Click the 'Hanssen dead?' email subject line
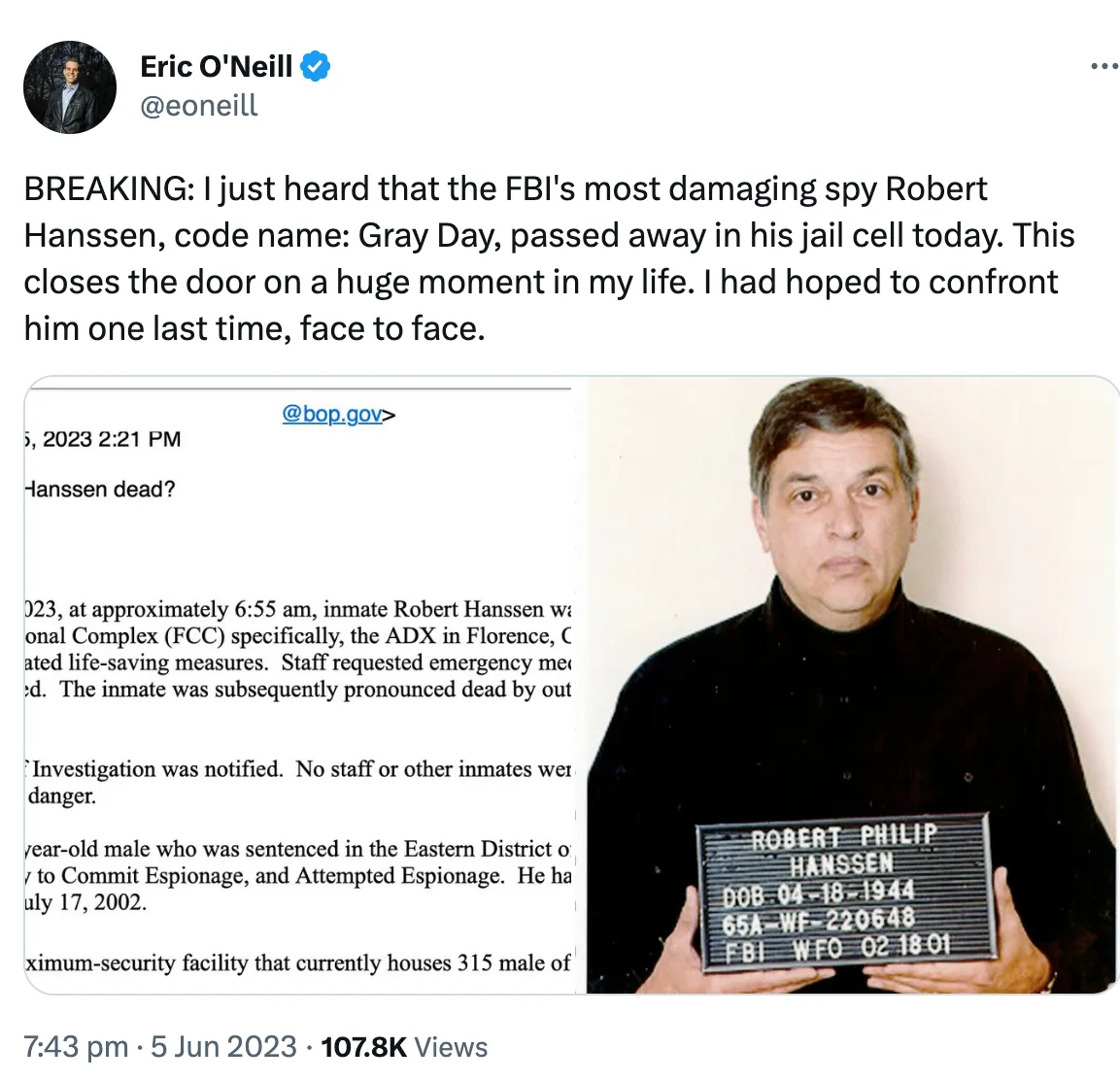The height and width of the screenshot is (1082, 1120). pyautogui.click(x=100, y=489)
